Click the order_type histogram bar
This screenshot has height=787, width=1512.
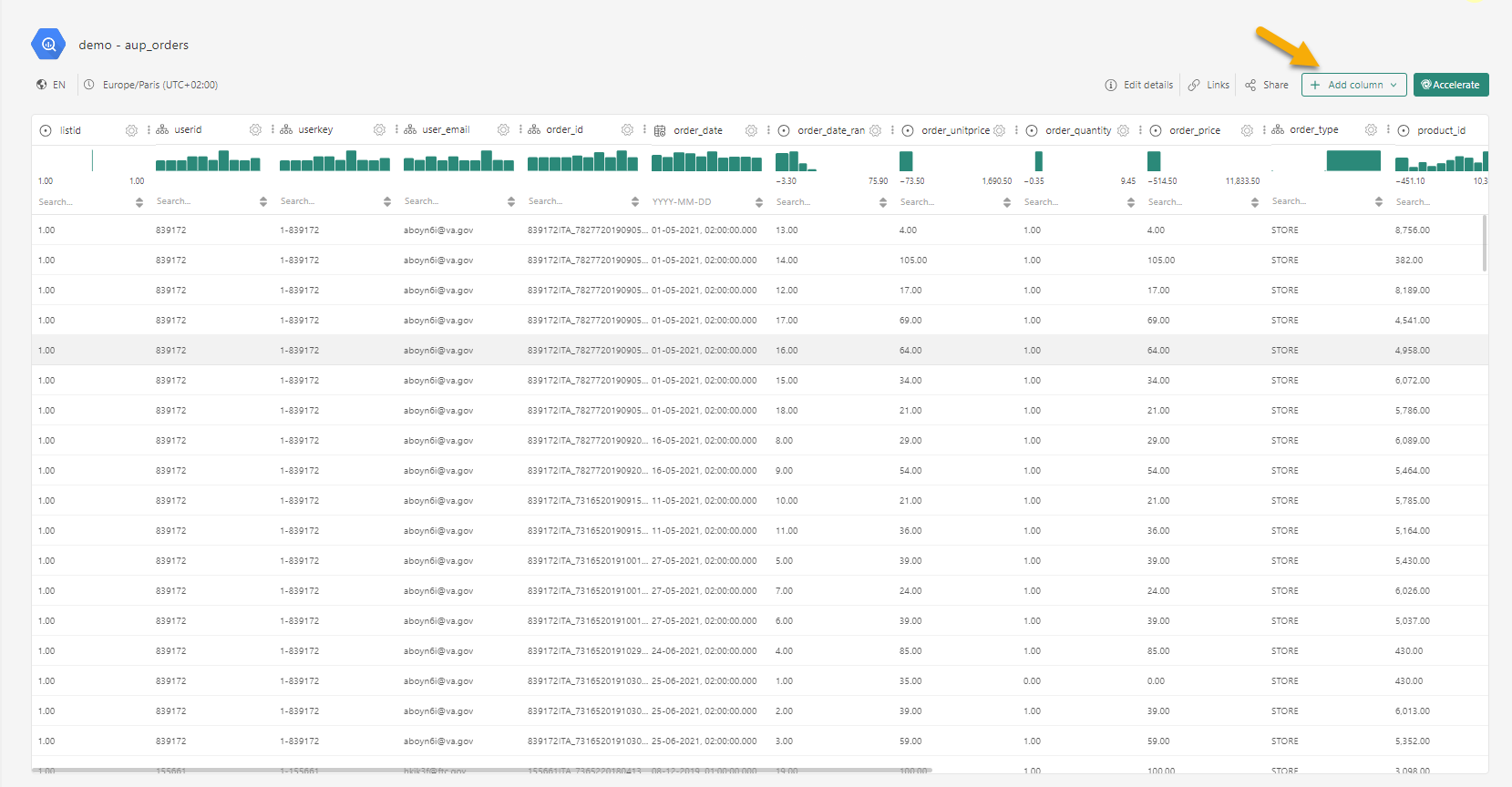coord(1353,161)
